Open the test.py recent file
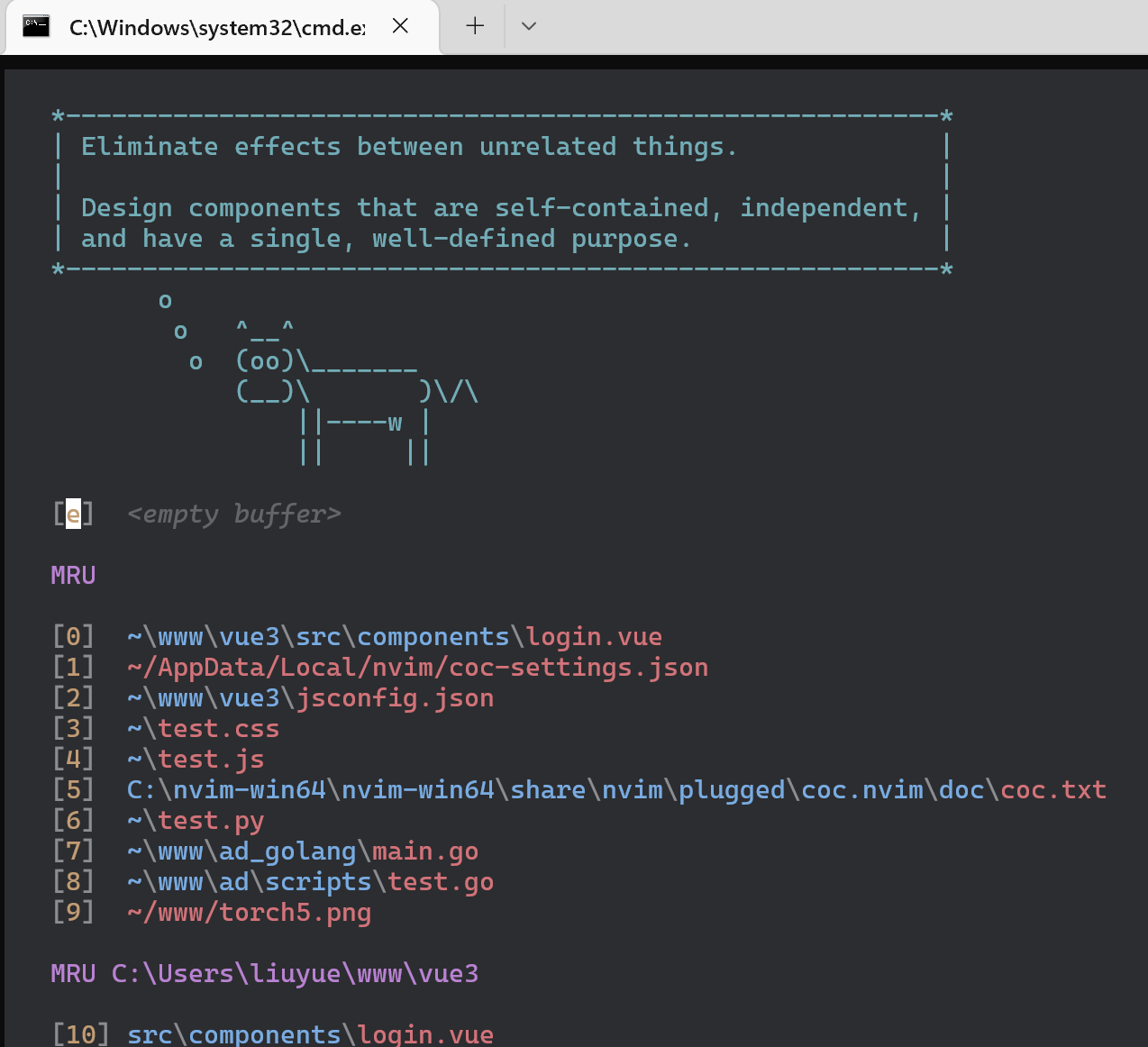 coord(196,821)
